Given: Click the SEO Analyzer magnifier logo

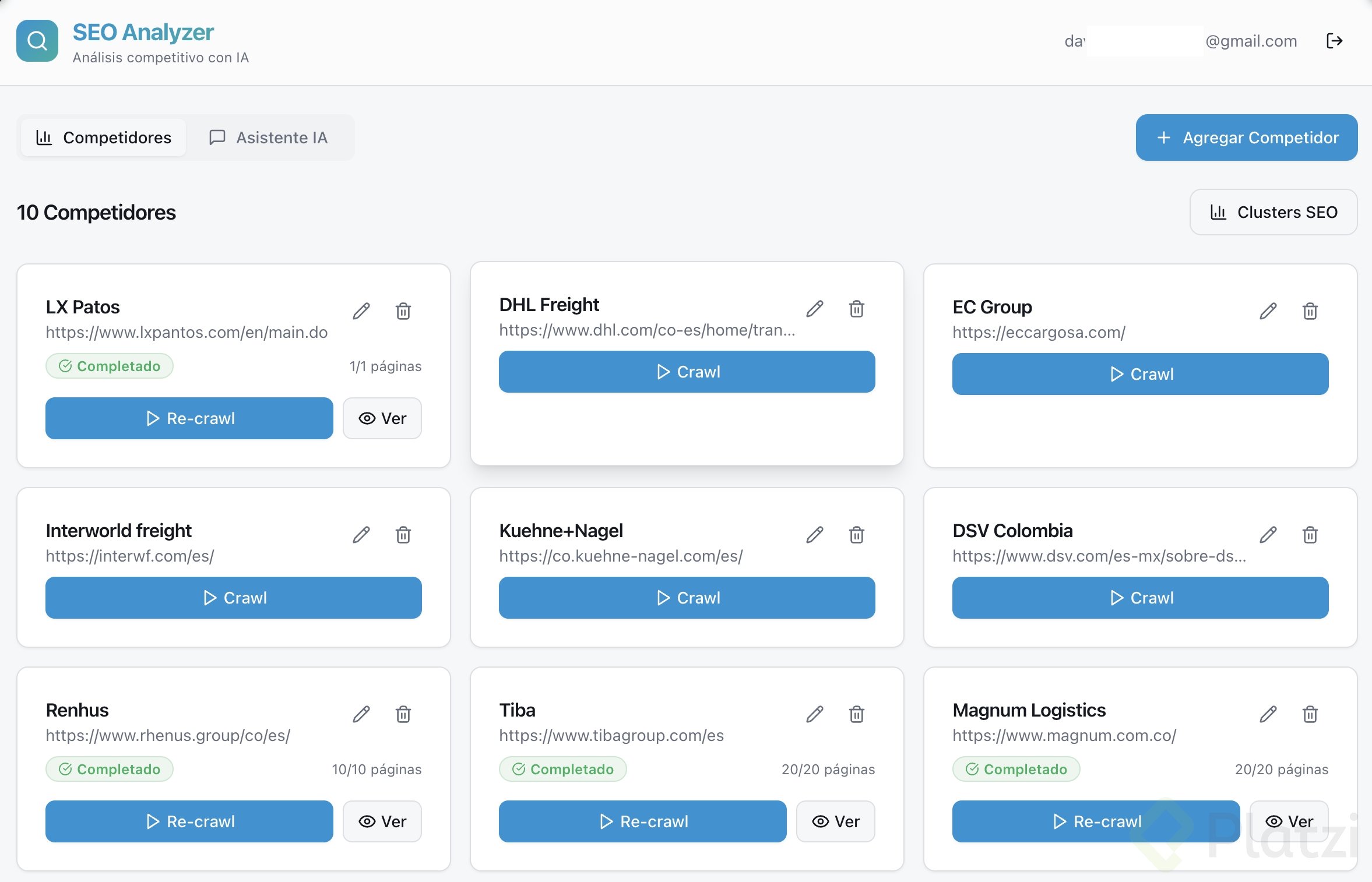Looking at the screenshot, I should pos(37,41).
